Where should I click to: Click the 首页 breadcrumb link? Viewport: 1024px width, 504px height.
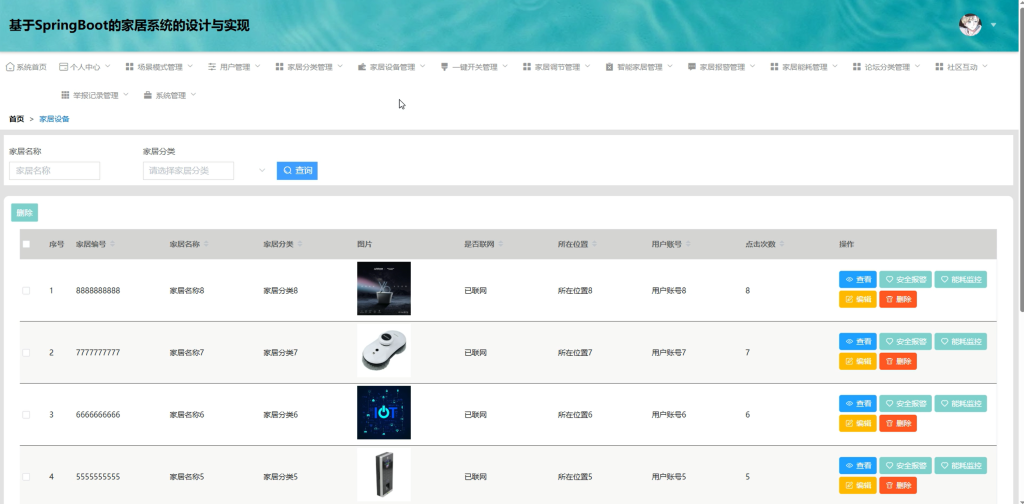click(16, 119)
